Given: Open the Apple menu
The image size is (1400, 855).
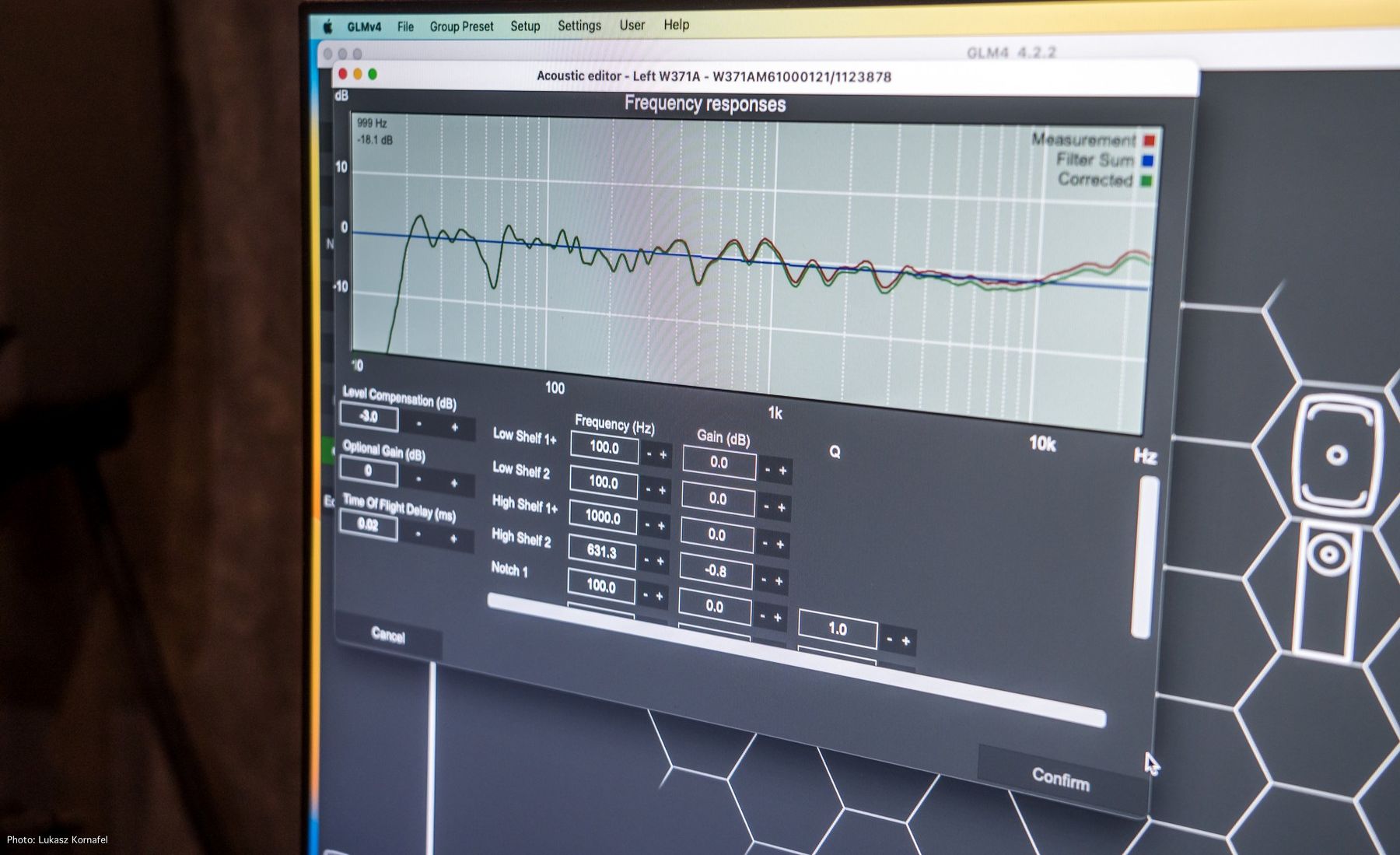Looking at the screenshot, I should pyautogui.click(x=328, y=27).
